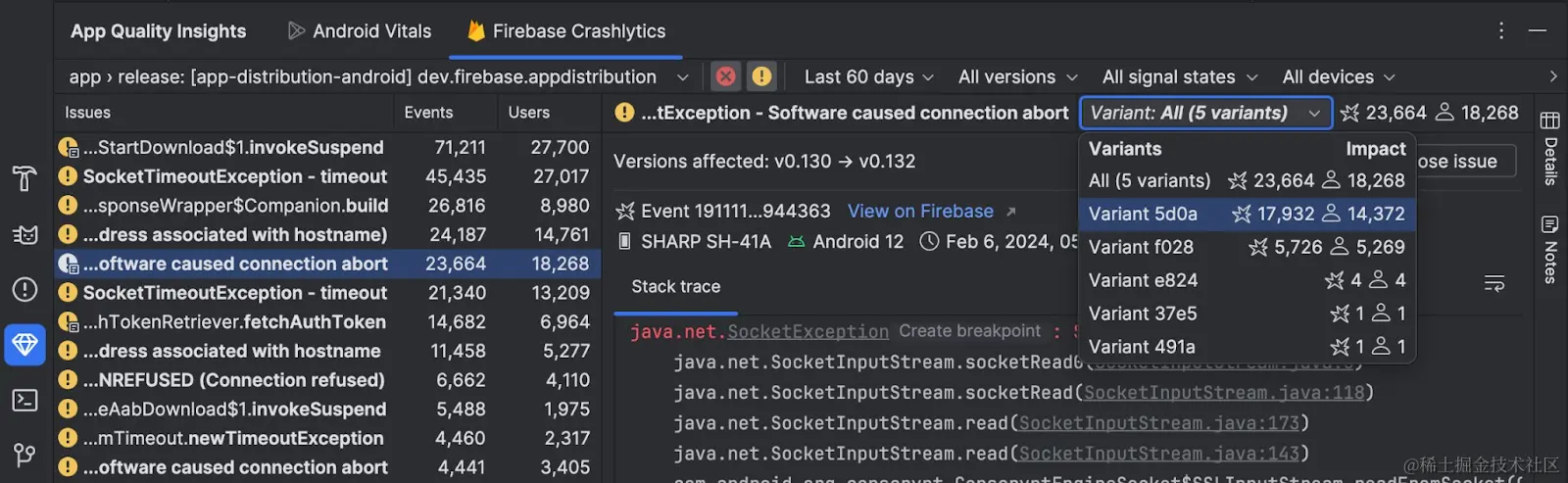This screenshot has width=1568, height=483.
Task: Open the SocketException class link
Action: (808, 332)
